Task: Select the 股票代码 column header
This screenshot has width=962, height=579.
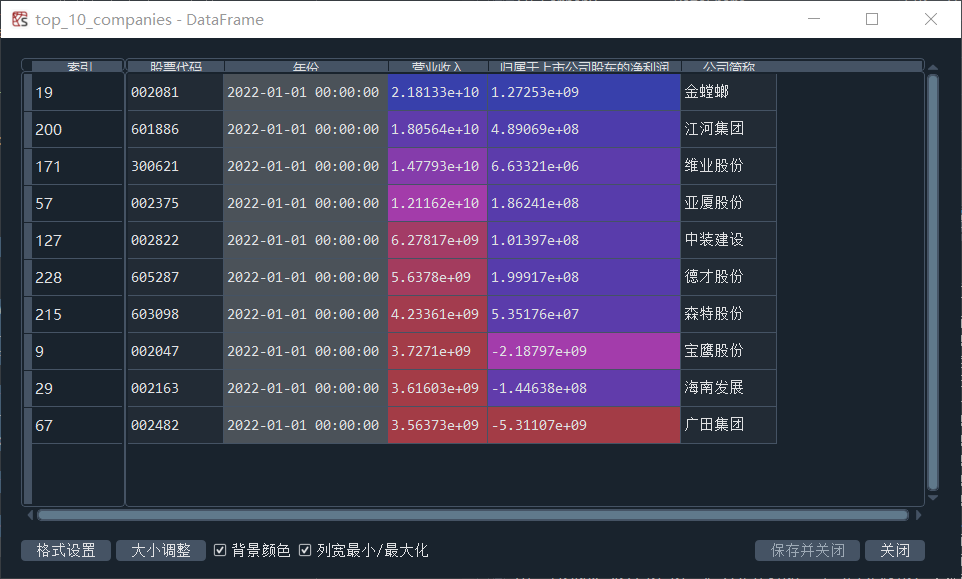Action: pos(175,66)
